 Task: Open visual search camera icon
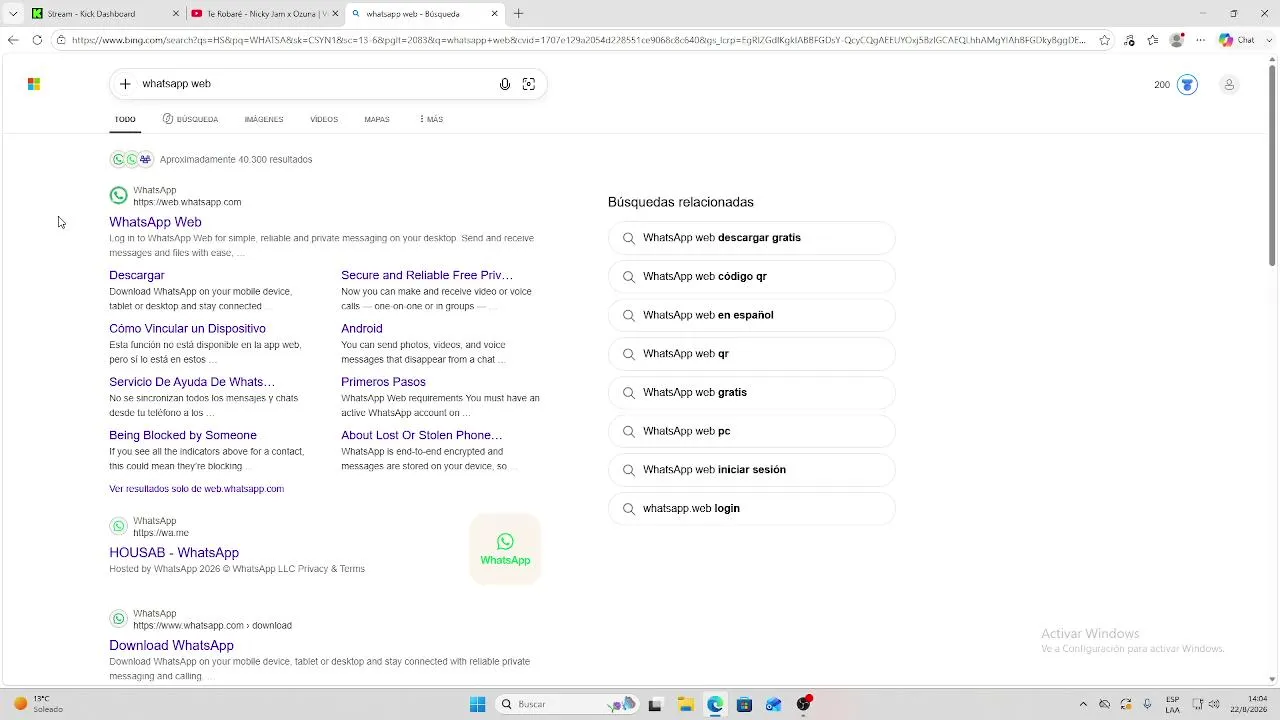(529, 84)
